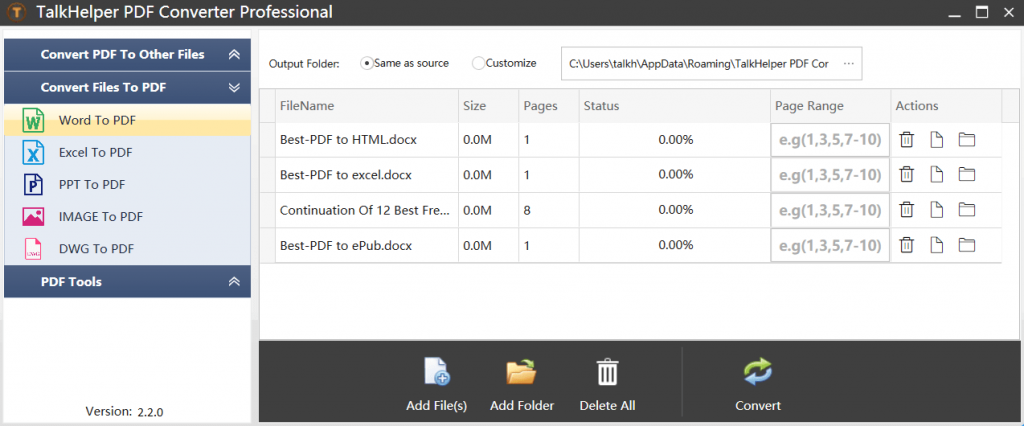Delete the Best-PDF to excel.docx row
Viewport: 1024px width, 426px height.
point(906,174)
